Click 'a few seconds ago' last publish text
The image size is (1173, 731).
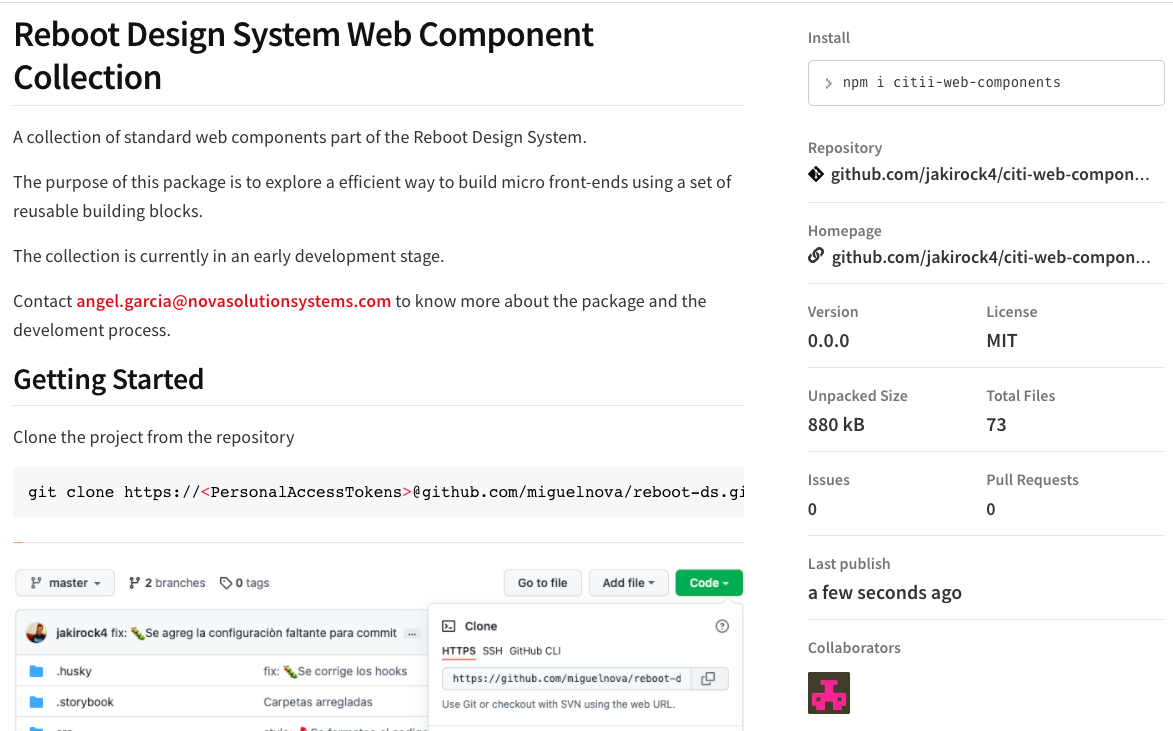(885, 593)
